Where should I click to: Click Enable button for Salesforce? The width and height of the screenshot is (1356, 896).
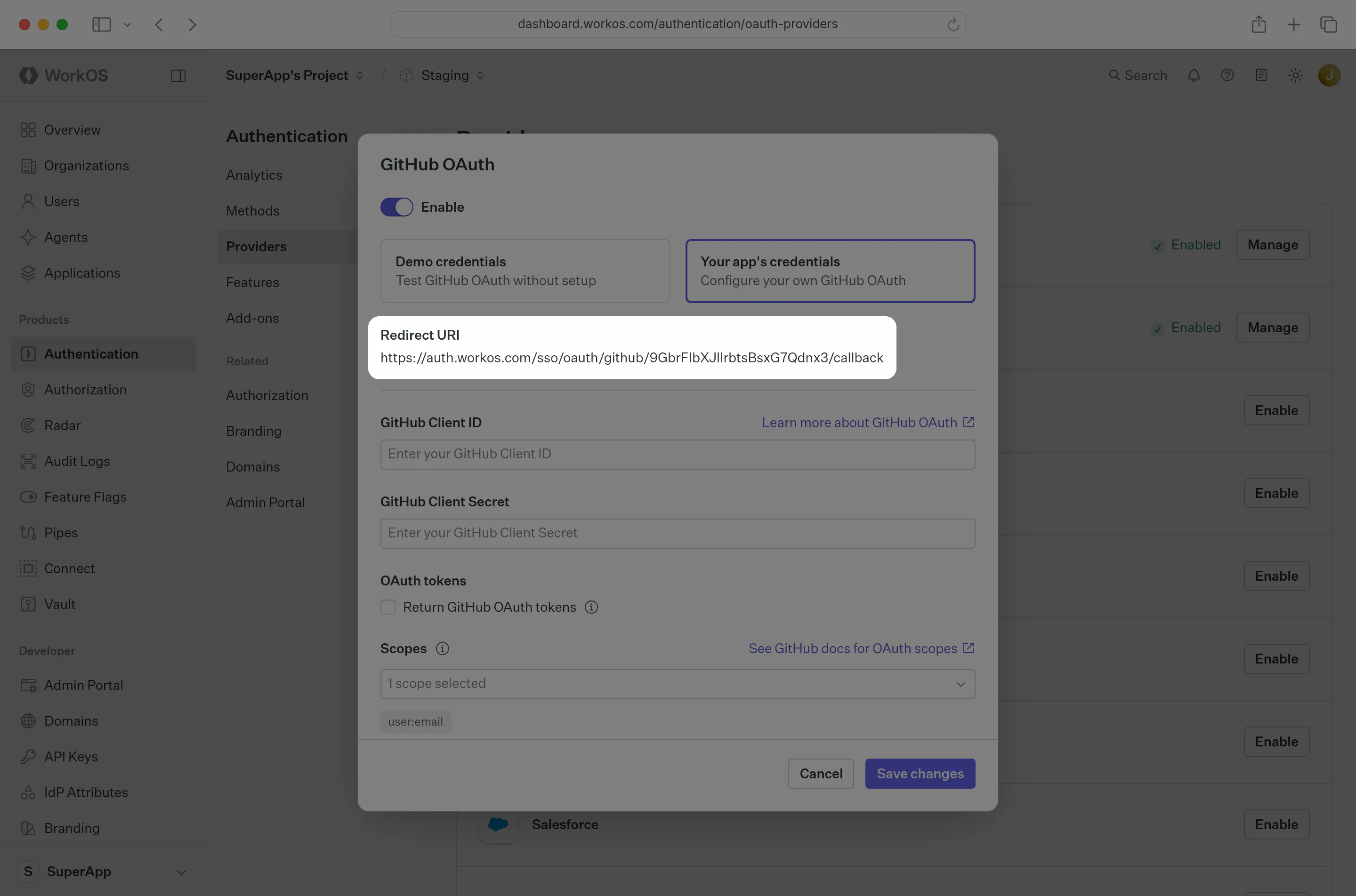[1276, 824]
